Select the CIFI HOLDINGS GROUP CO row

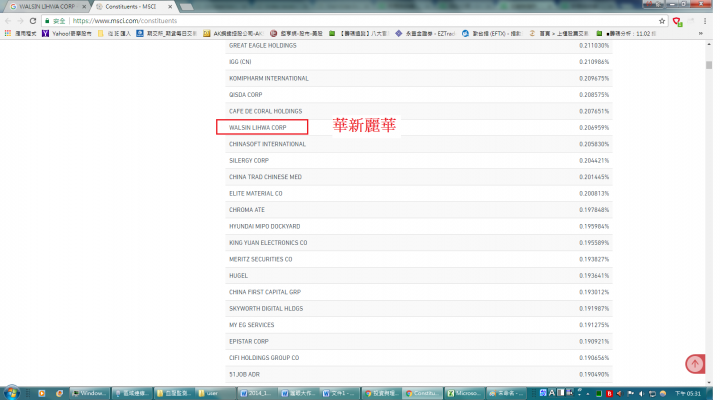point(419,358)
